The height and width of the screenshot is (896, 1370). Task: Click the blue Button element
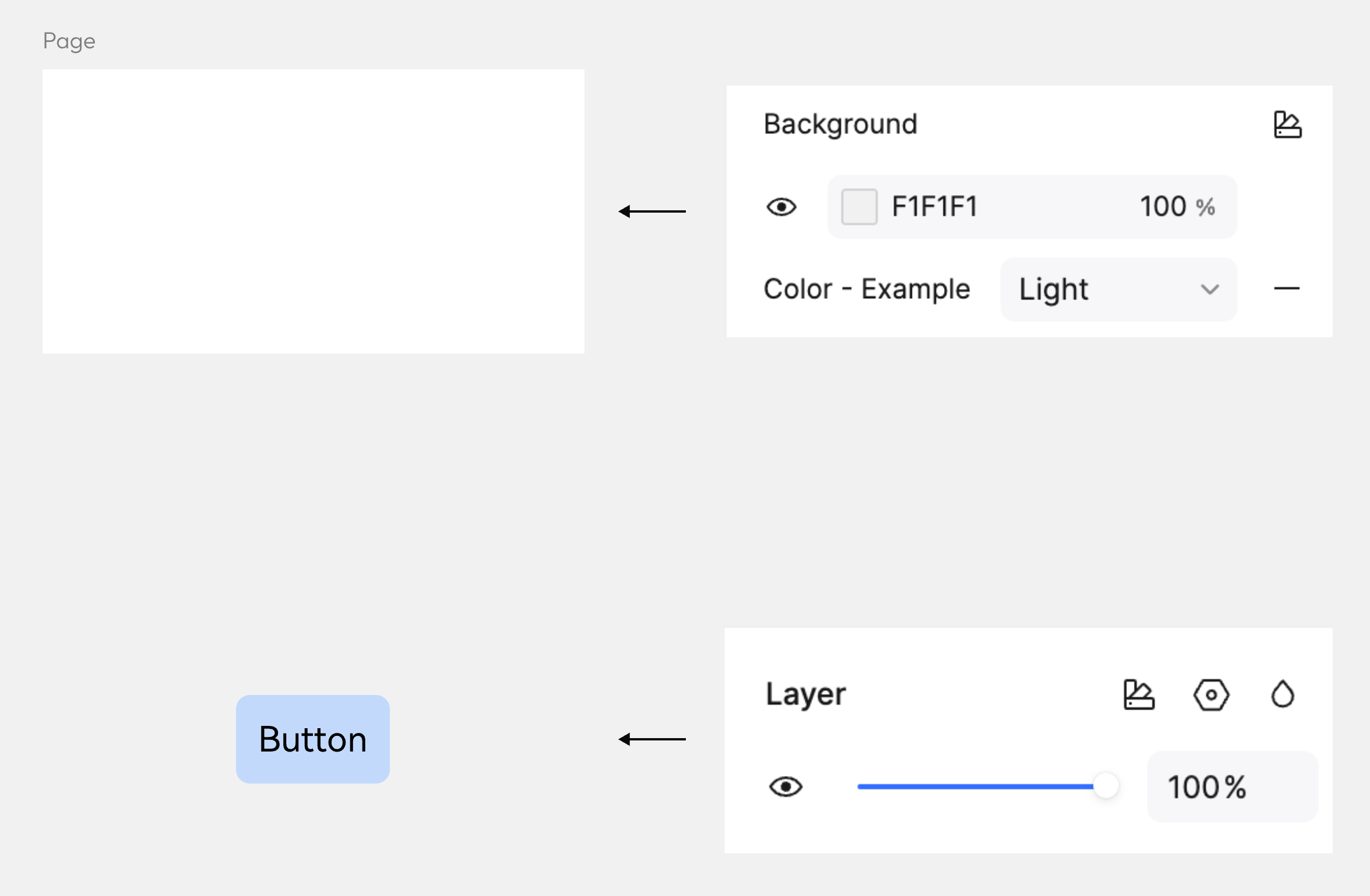pos(313,739)
